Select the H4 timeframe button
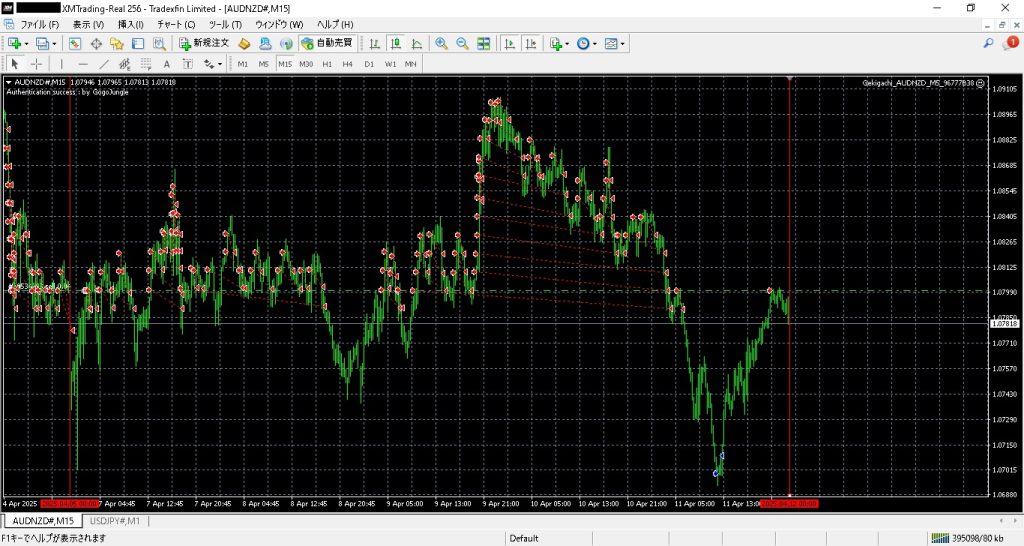Viewport: 1024px width, 546px height. tap(347, 64)
